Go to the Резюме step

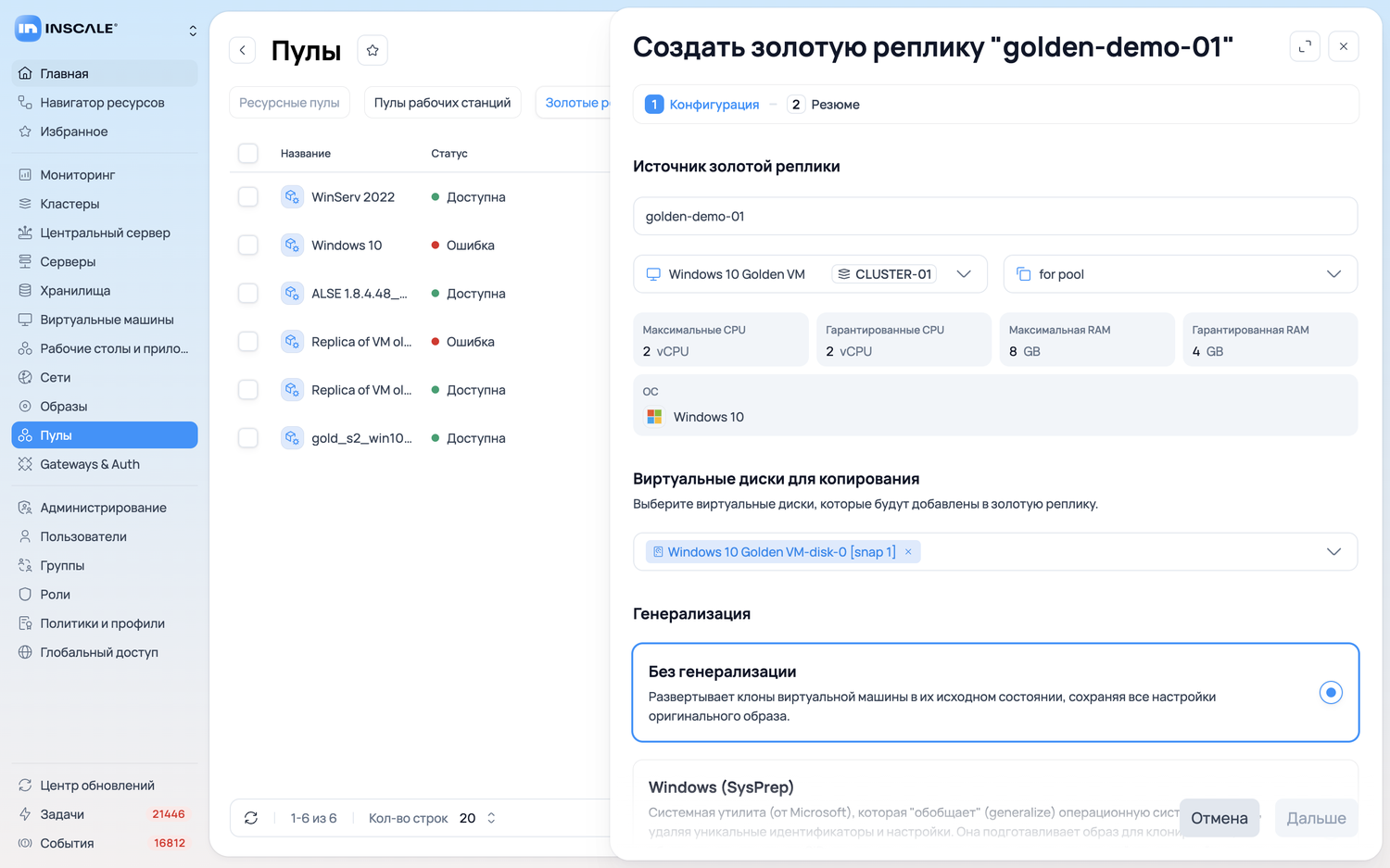tap(824, 105)
